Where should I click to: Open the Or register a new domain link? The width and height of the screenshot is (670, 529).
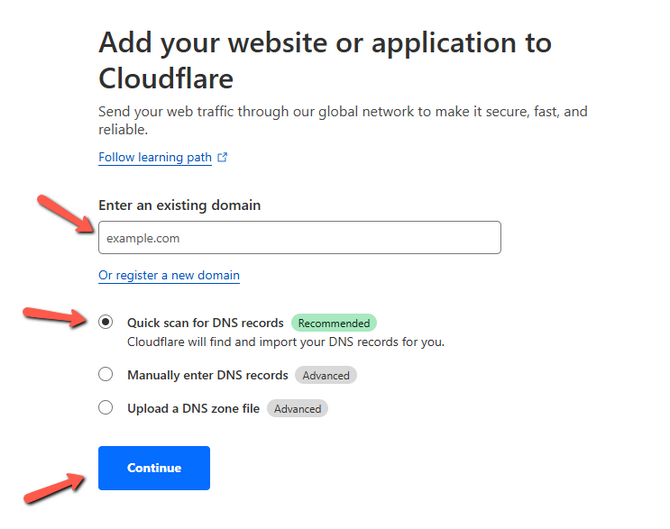click(169, 275)
